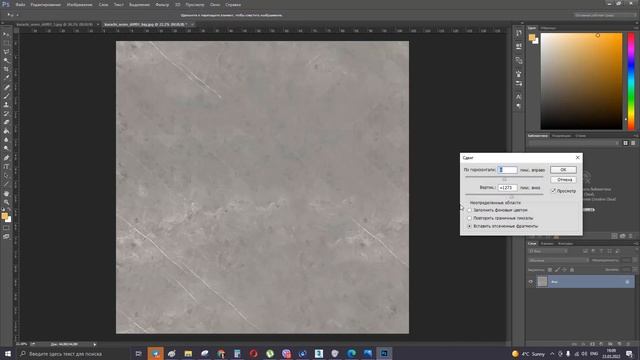The height and width of the screenshot is (360, 640).
Task: Pick a hue on the color spectrum strip
Action: click(631, 81)
